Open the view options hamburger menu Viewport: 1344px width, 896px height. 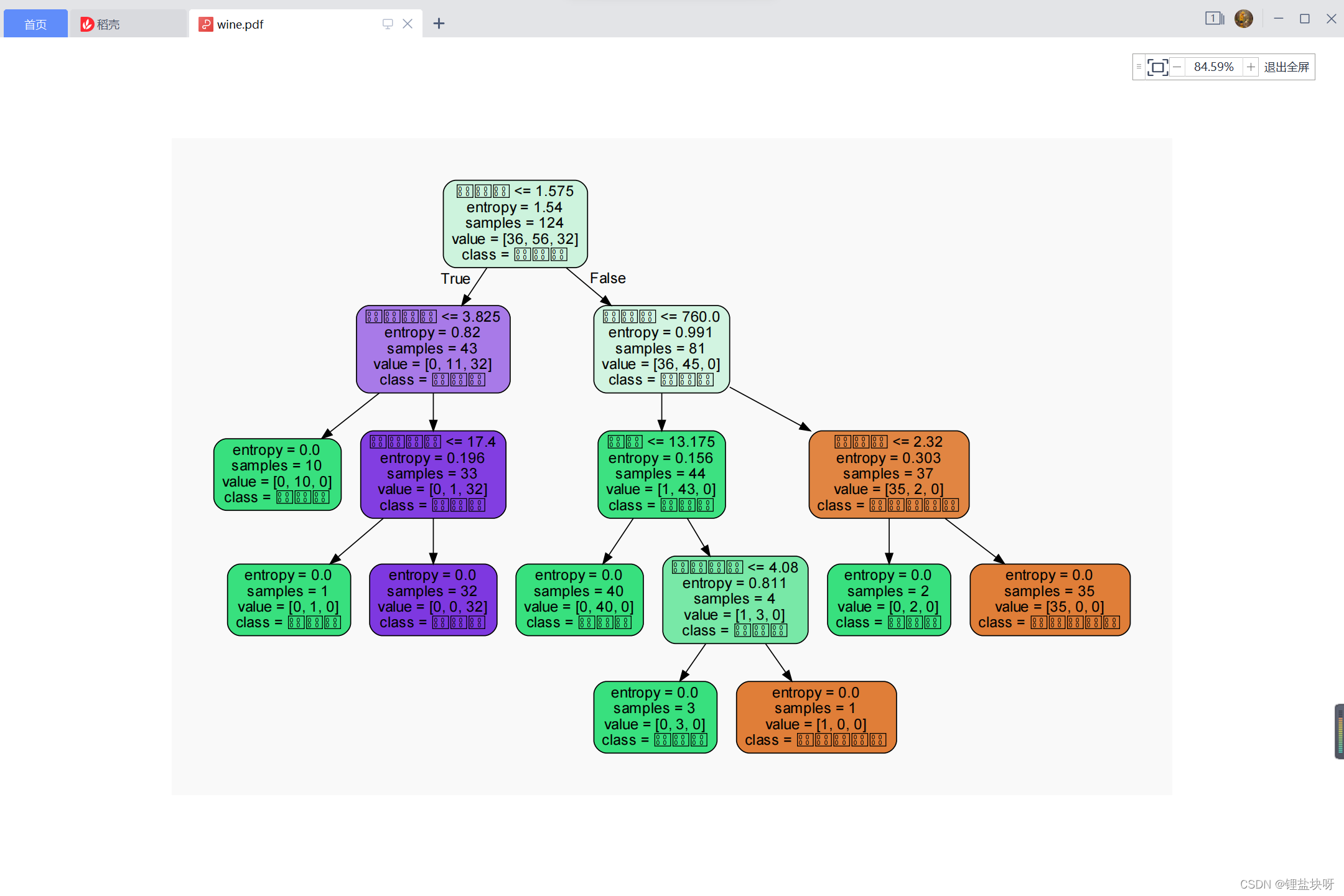pos(1139,66)
